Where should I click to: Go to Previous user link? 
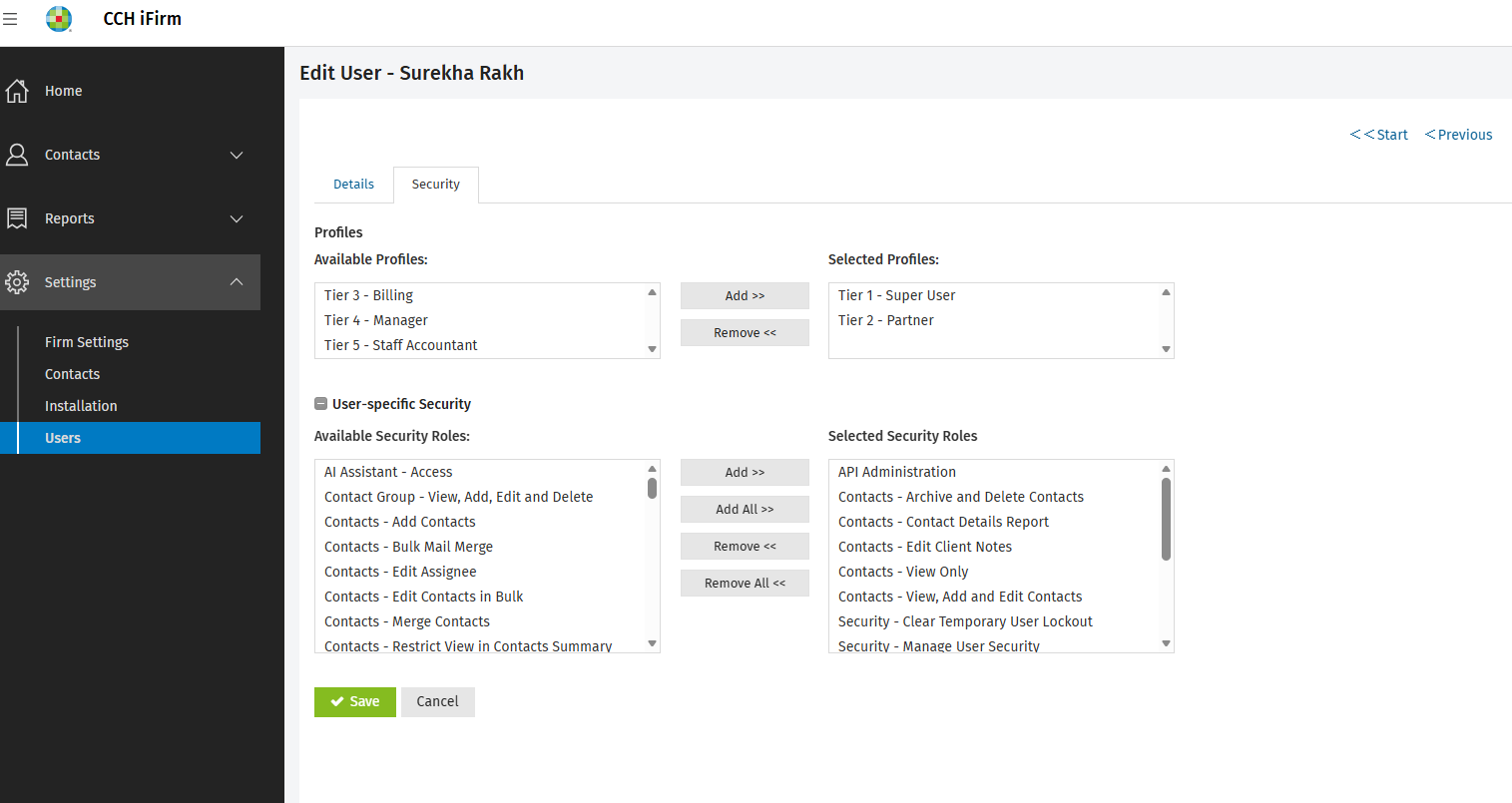(x=1458, y=135)
